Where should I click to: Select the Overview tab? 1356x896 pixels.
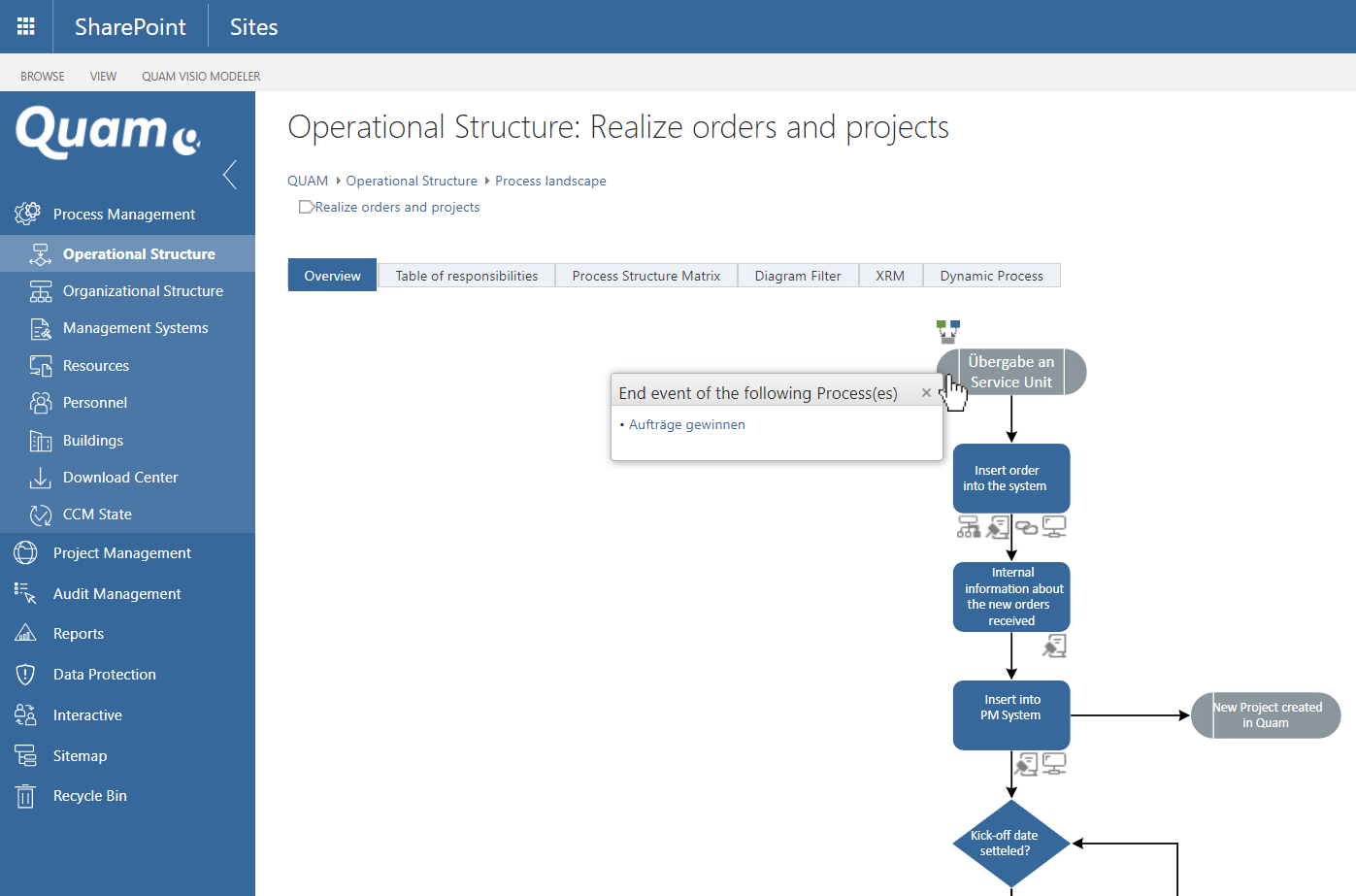coord(332,276)
